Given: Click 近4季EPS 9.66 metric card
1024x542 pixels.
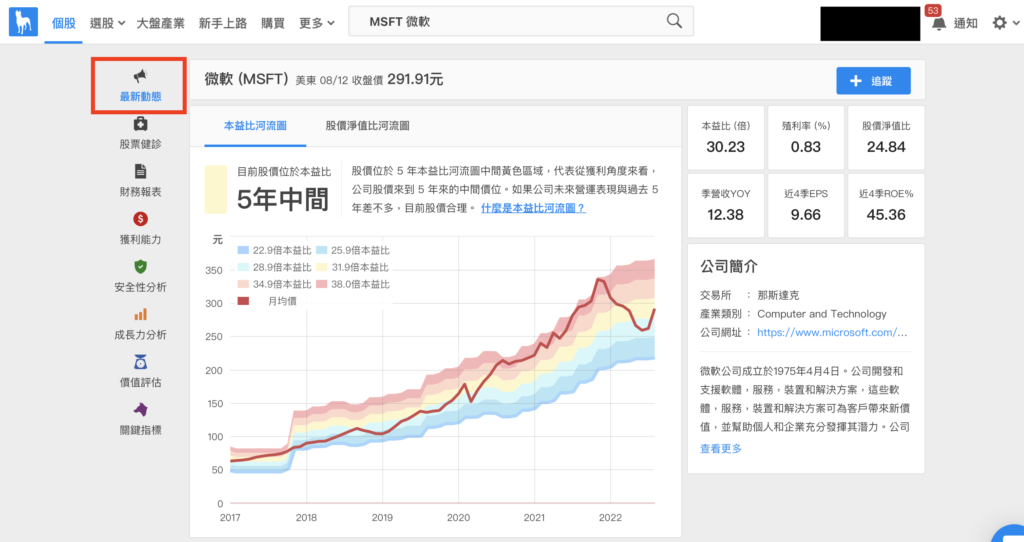Looking at the screenshot, I should pyautogui.click(x=806, y=205).
